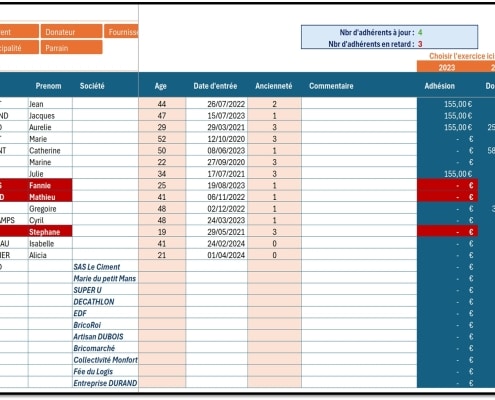This screenshot has width=495, height=400.
Task: Click the Adhésion column header
Action: point(439,86)
